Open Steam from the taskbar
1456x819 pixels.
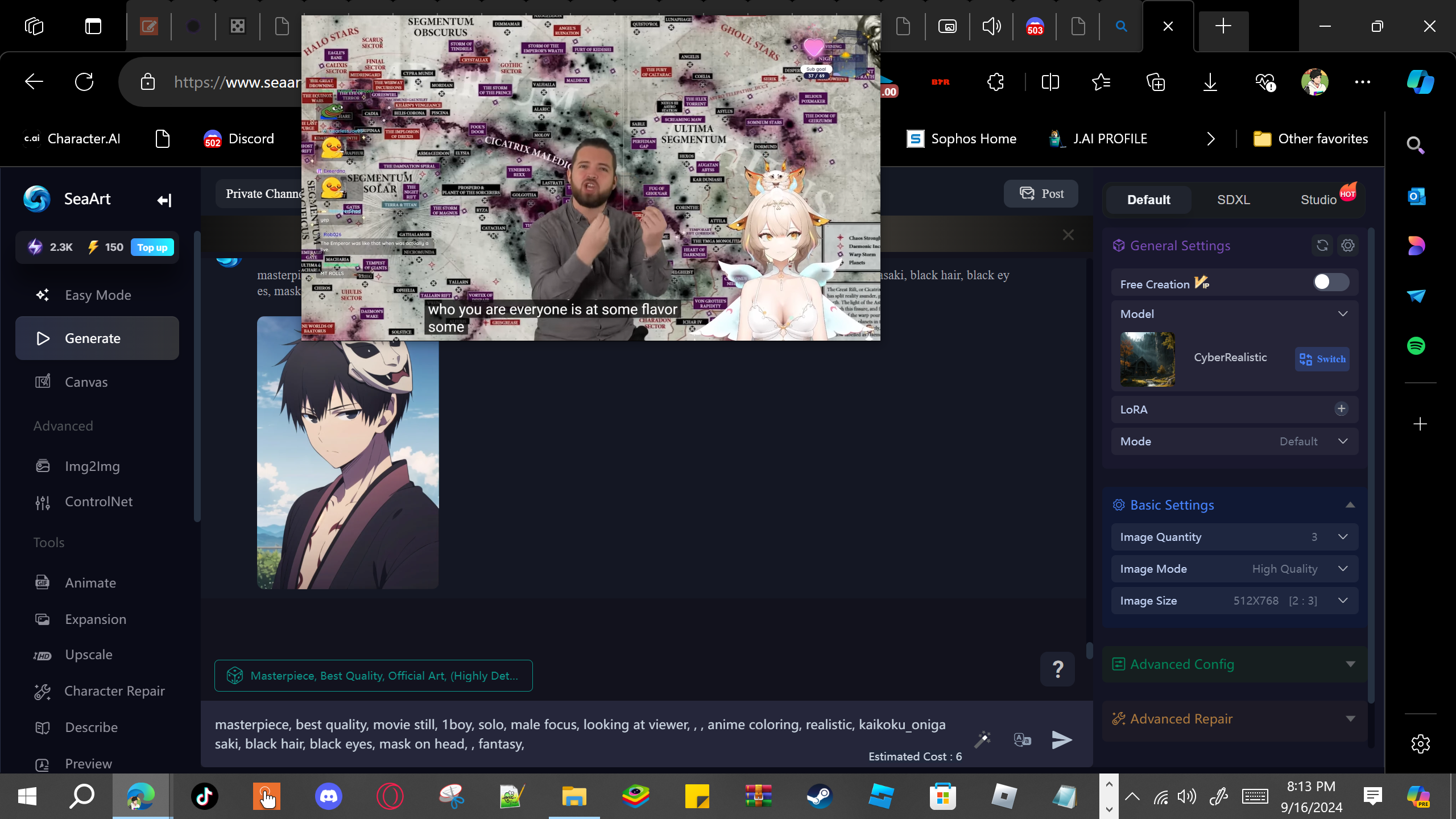click(820, 796)
